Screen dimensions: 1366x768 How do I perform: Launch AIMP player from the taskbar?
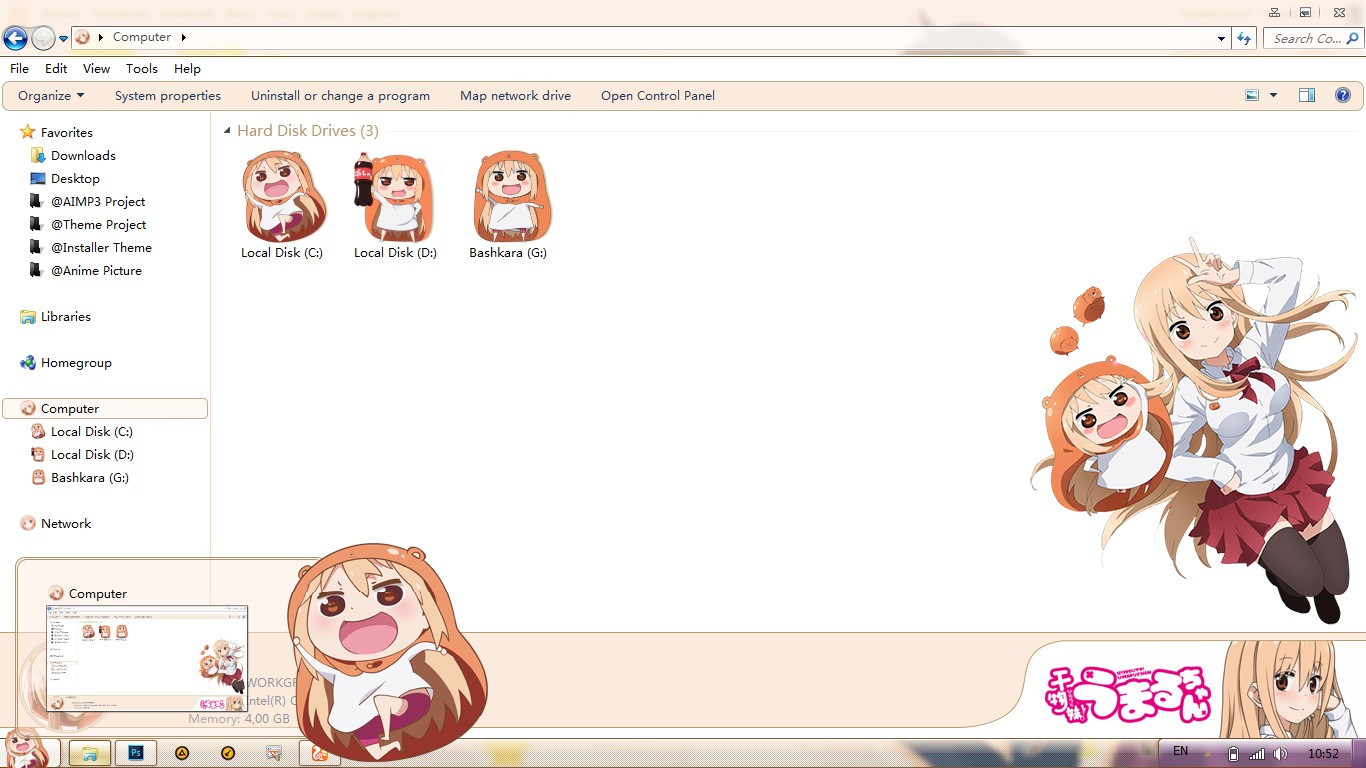click(x=183, y=753)
